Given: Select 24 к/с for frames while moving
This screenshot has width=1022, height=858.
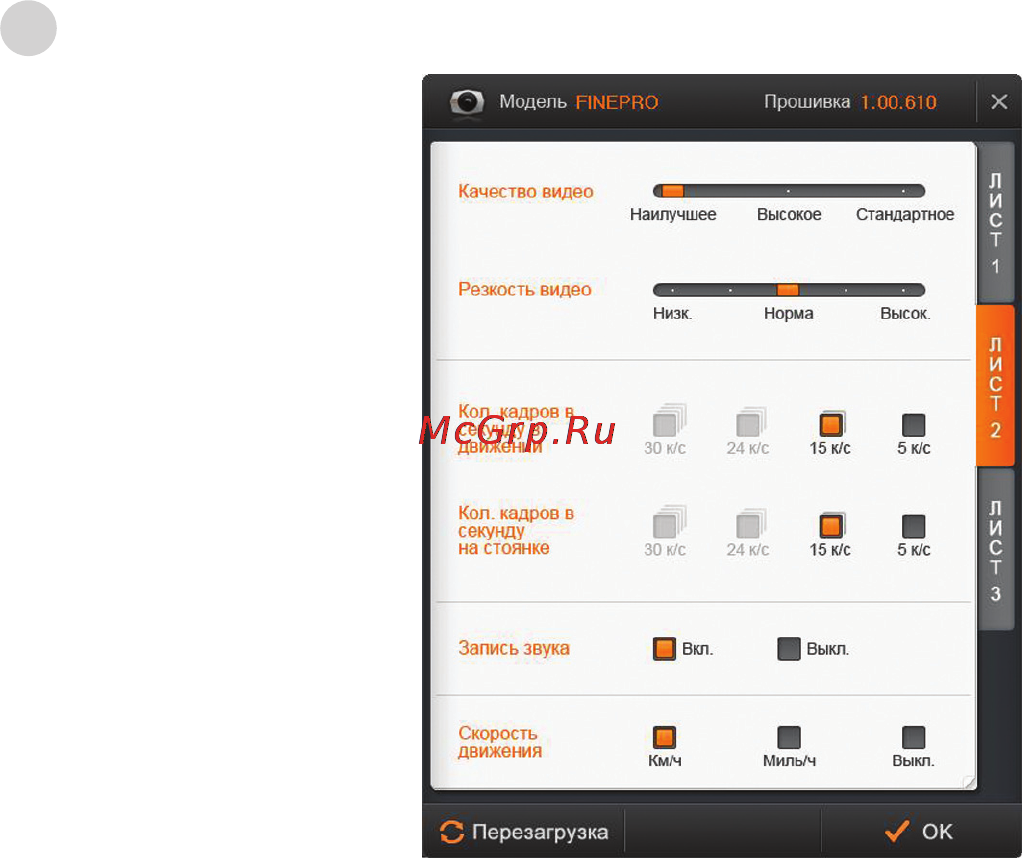Looking at the screenshot, I should point(749,424).
